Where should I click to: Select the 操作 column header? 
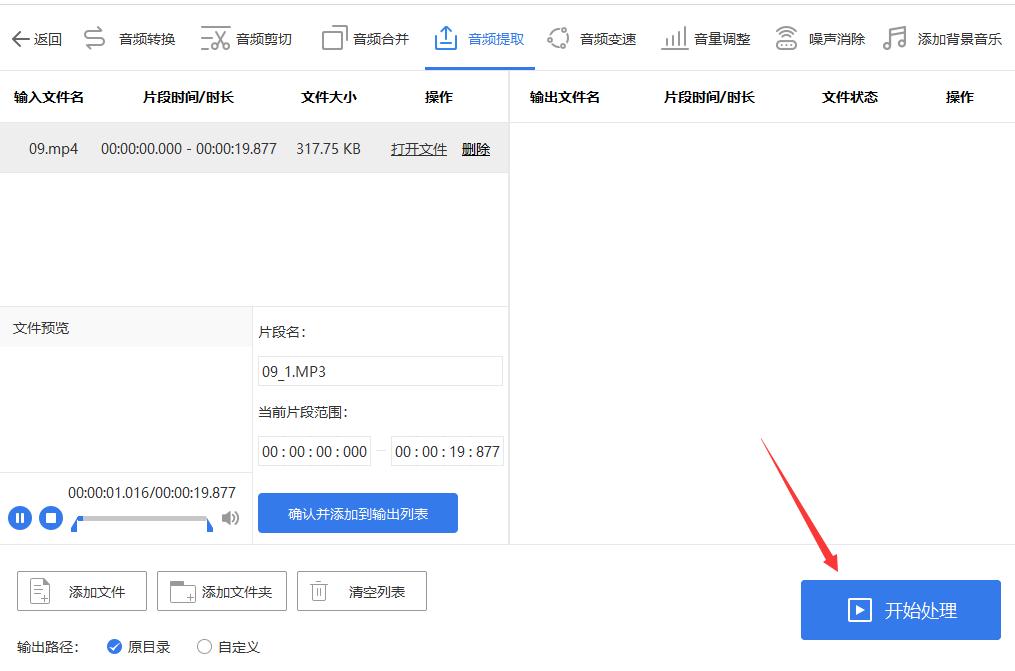[438, 96]
